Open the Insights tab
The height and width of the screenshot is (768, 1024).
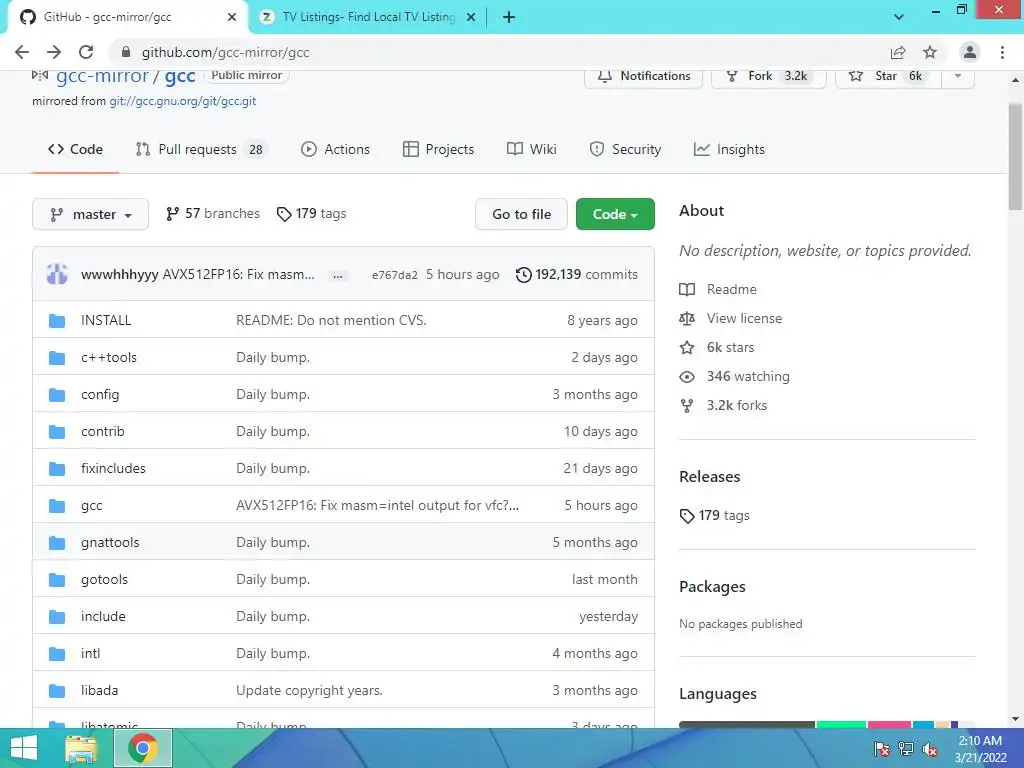tap(729, 150)
